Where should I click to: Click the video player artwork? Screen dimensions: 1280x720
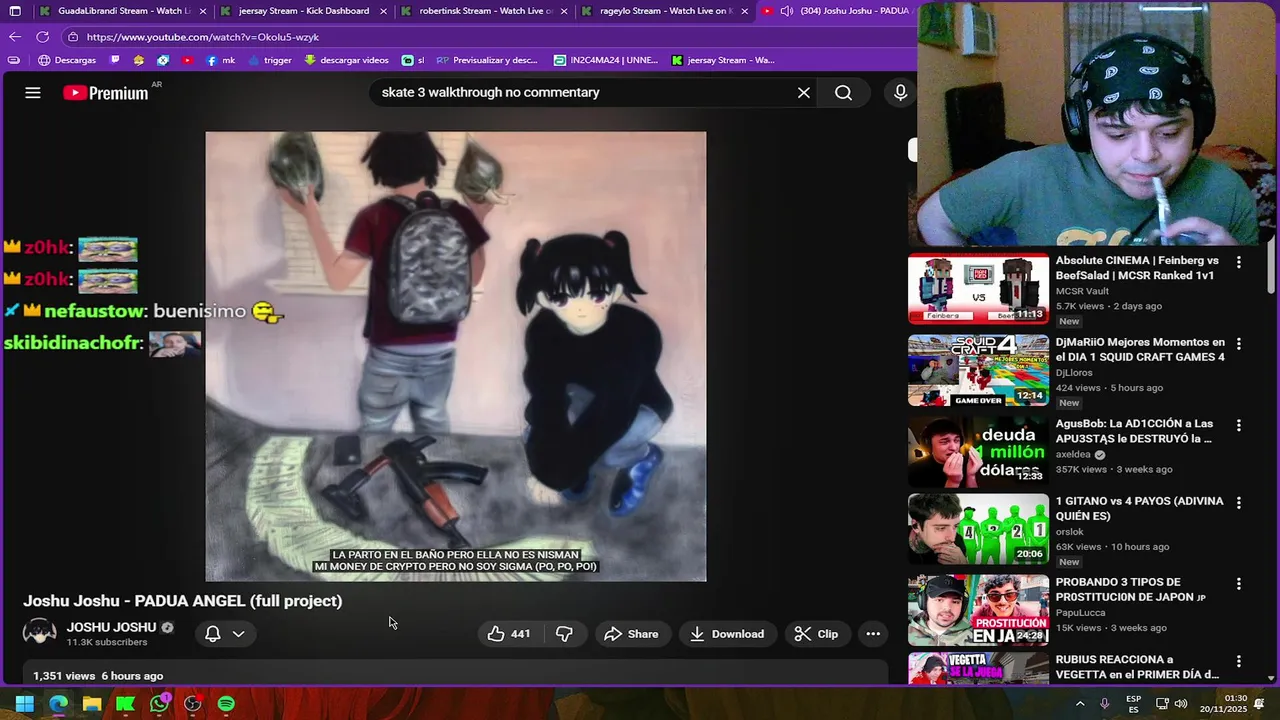(455, 356)
